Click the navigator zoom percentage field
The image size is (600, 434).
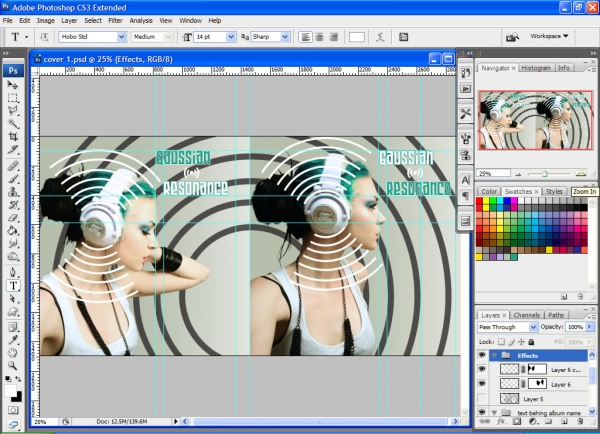coord(493,174)
